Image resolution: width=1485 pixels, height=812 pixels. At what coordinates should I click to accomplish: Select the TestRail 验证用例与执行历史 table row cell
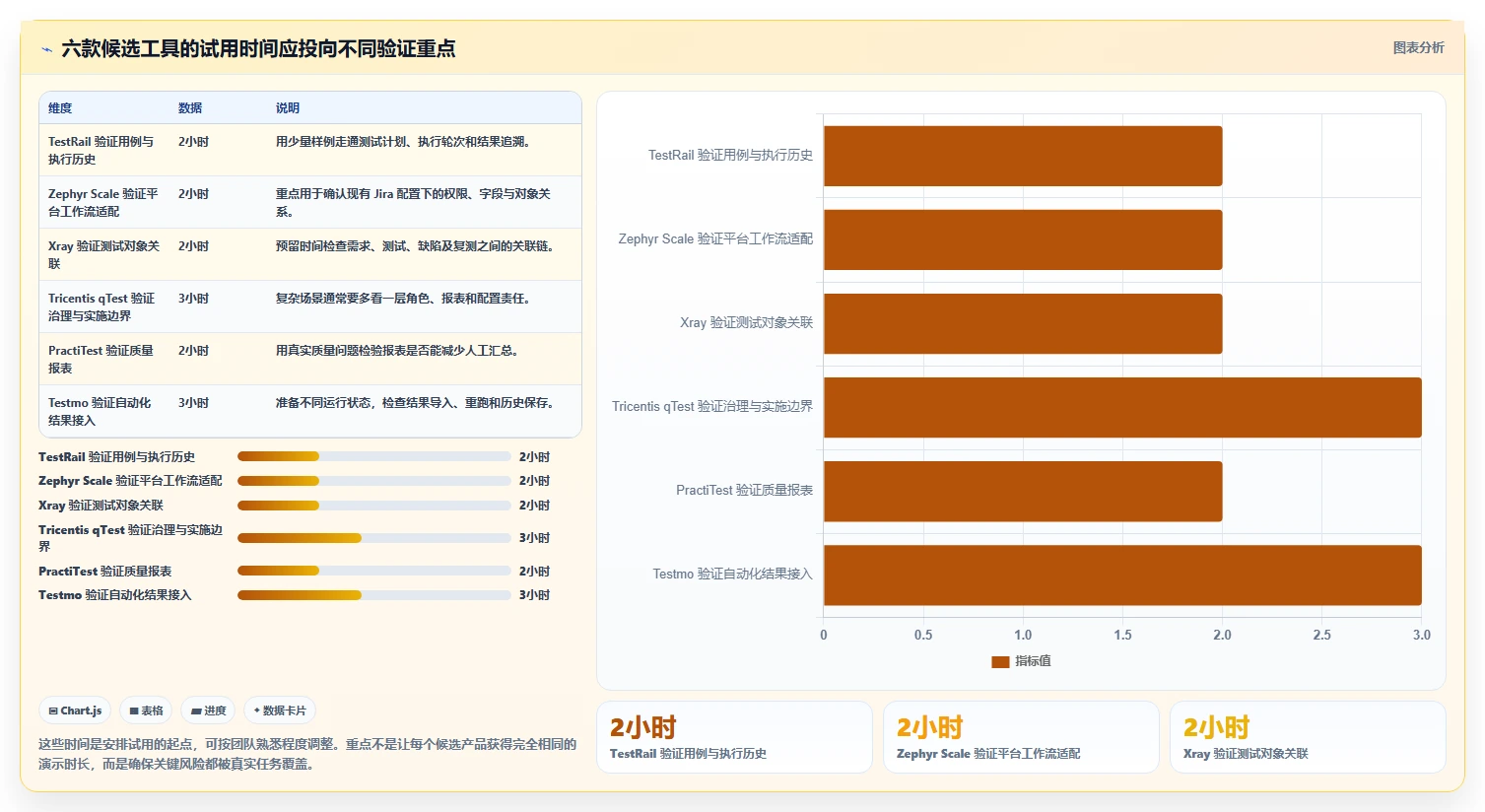coord(103,150)
